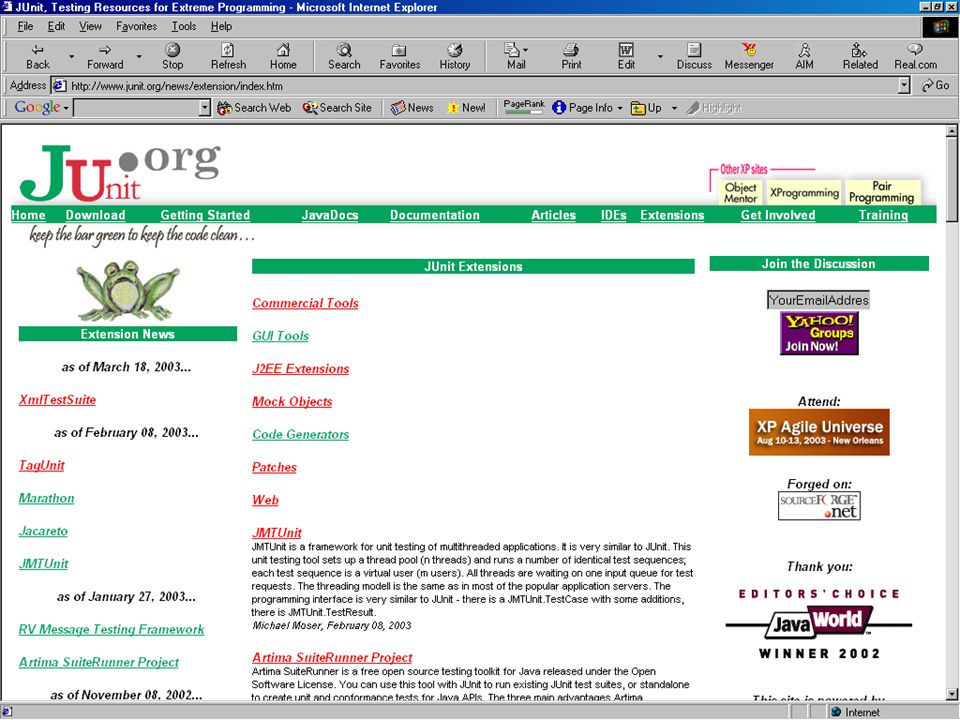
Task: Open the Artima SuiteRunner Project heading link
Action: point(332,658)
